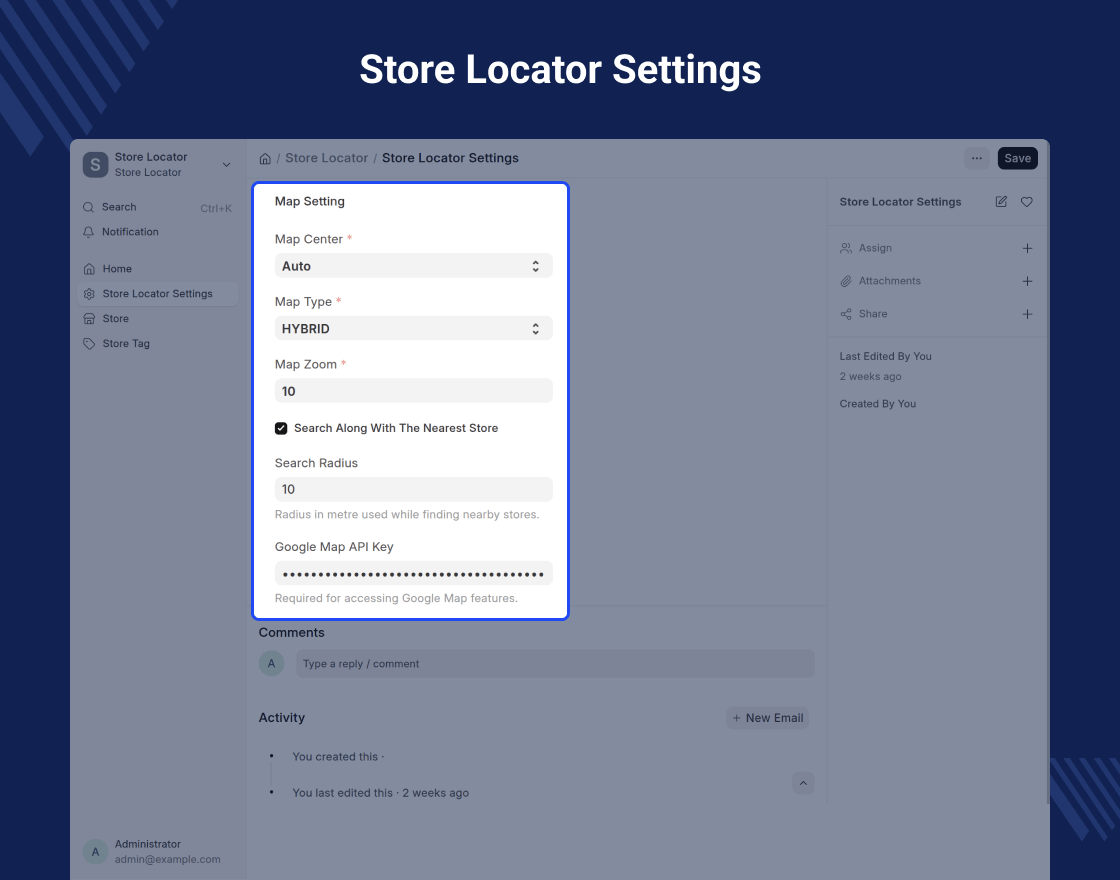
Task: Open the three-dots more options menu
Action: pyautogui.click(x=976, y=159)
